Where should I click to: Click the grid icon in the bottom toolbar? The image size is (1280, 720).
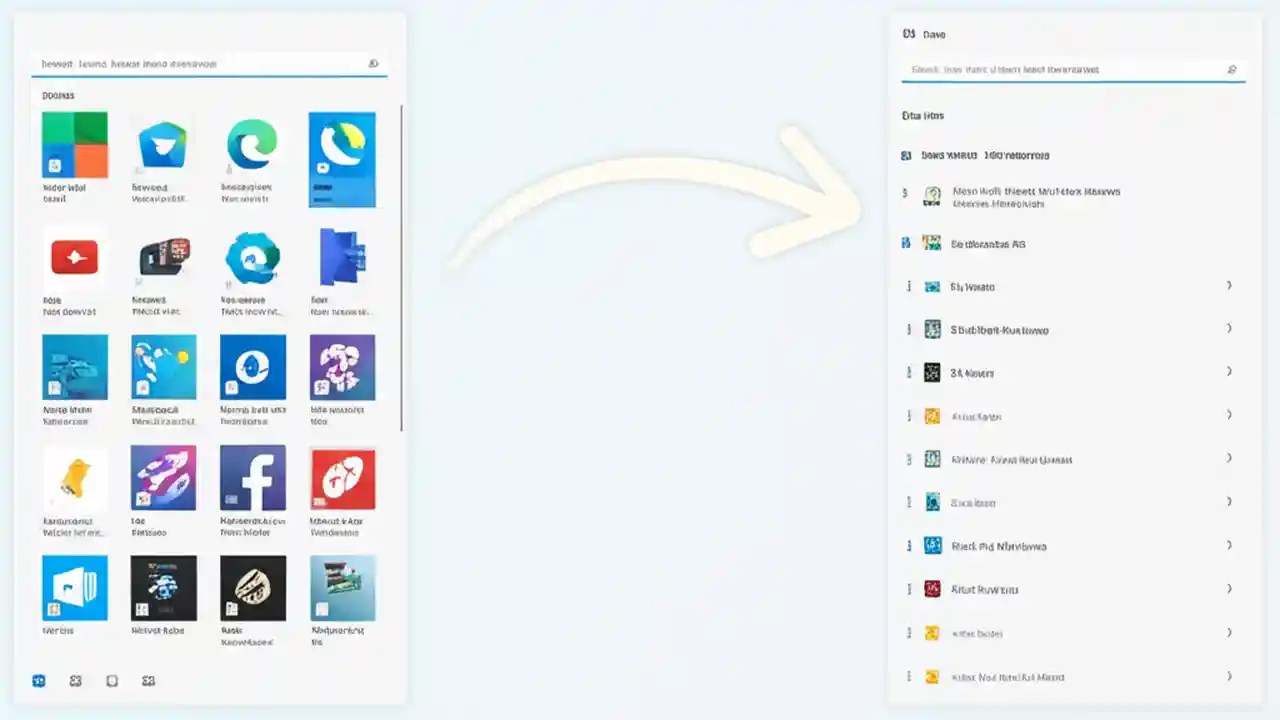point(75,681)
